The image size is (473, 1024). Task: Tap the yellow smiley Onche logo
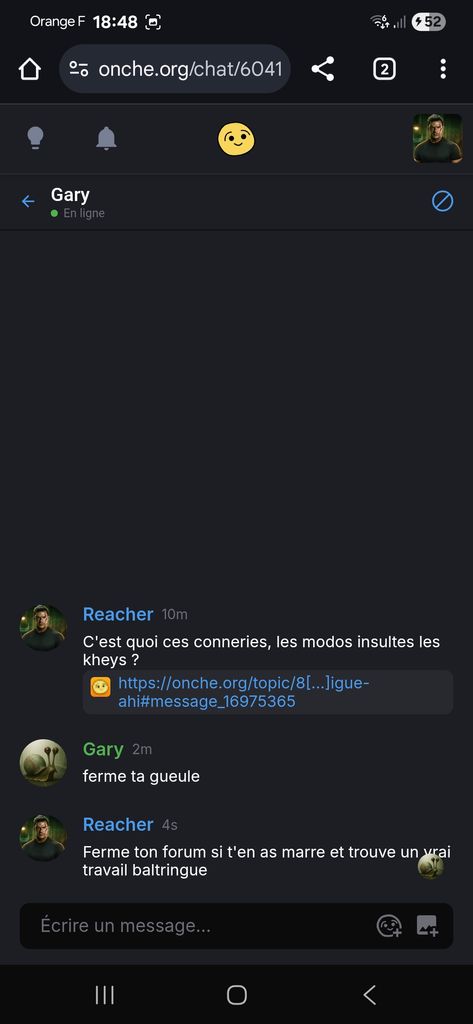point(236,138)
